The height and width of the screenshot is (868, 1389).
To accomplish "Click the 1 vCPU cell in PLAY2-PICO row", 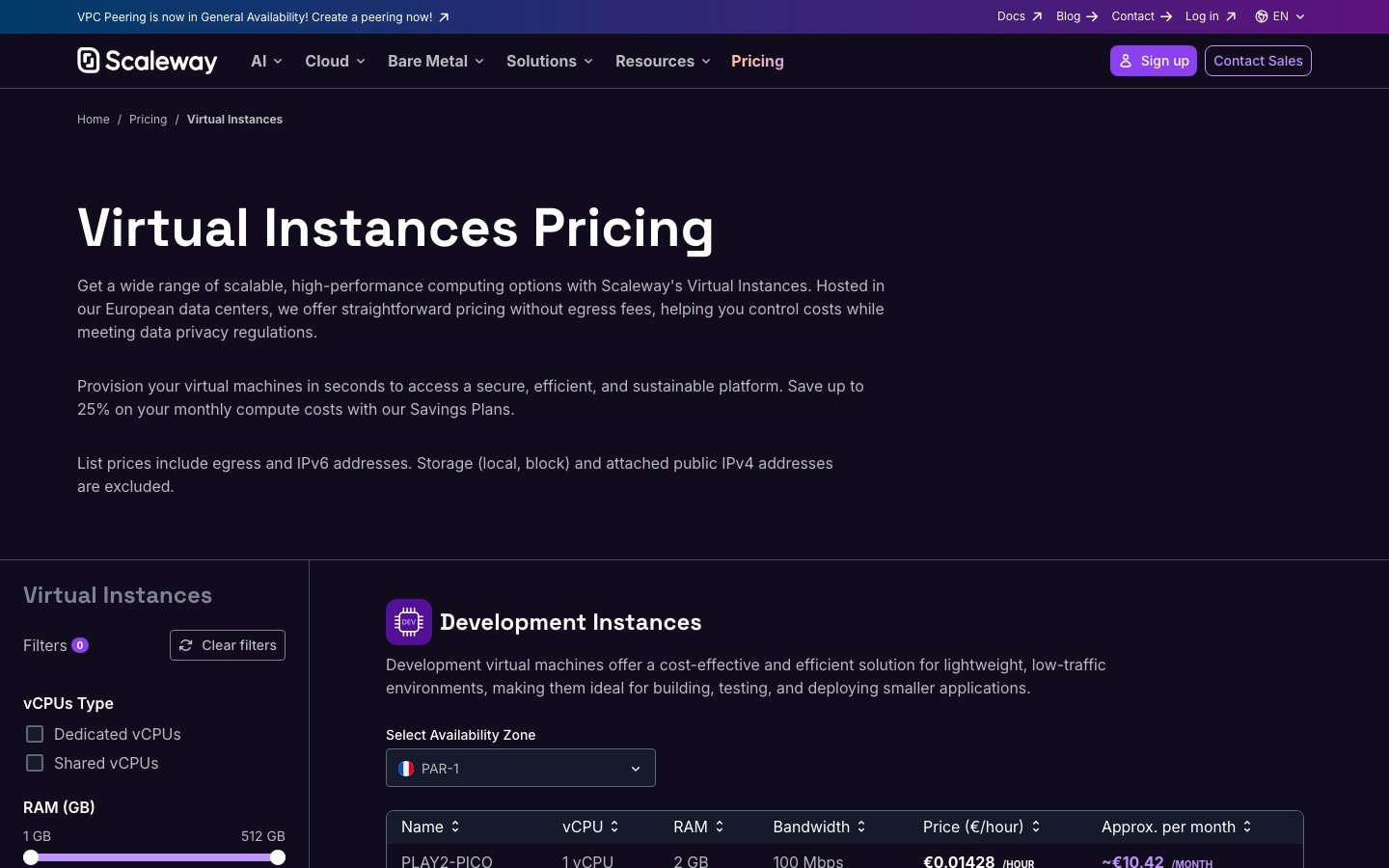I will coord(587,860).
